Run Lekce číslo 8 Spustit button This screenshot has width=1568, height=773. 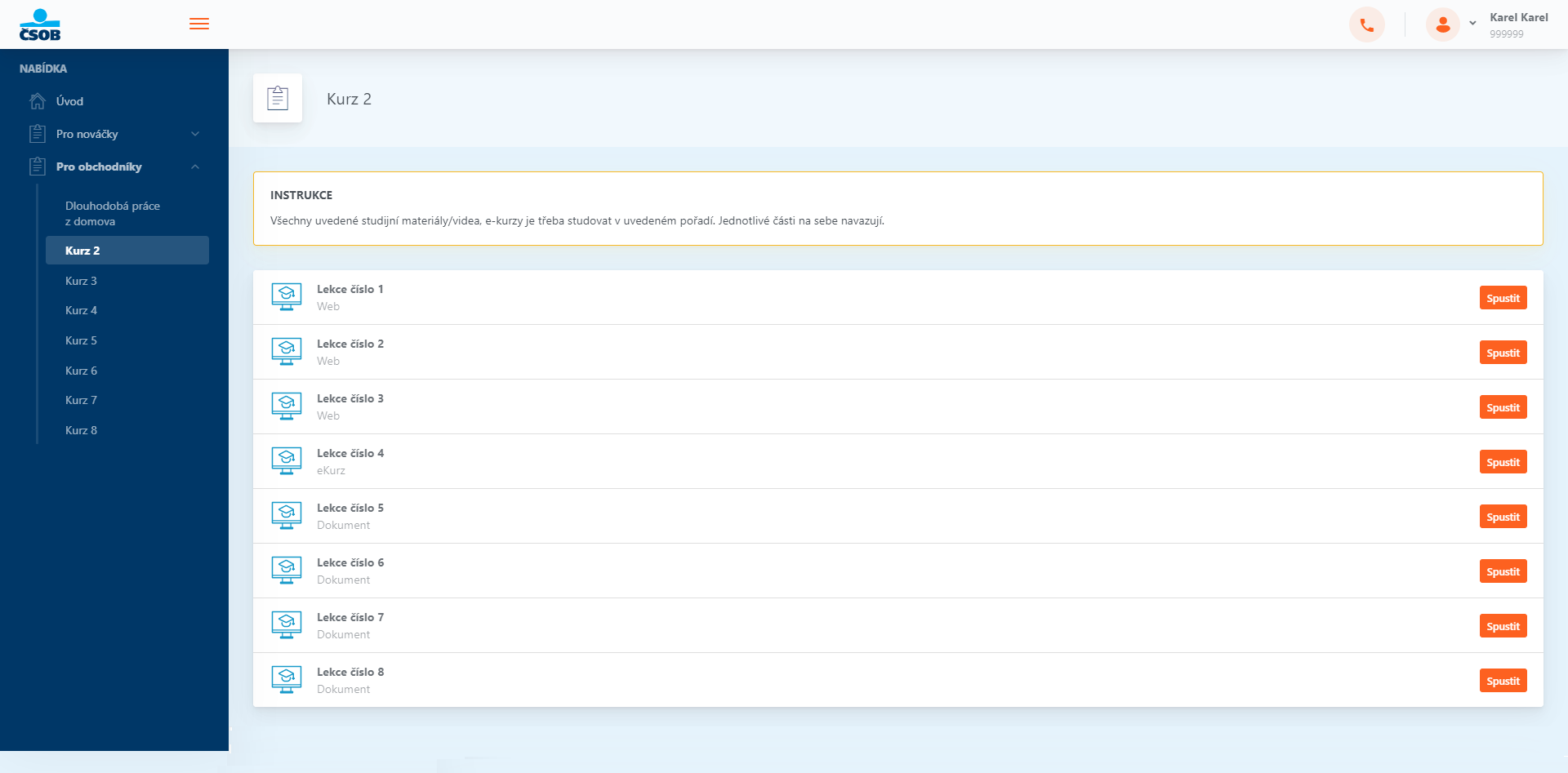click(x=1503, y=681)
